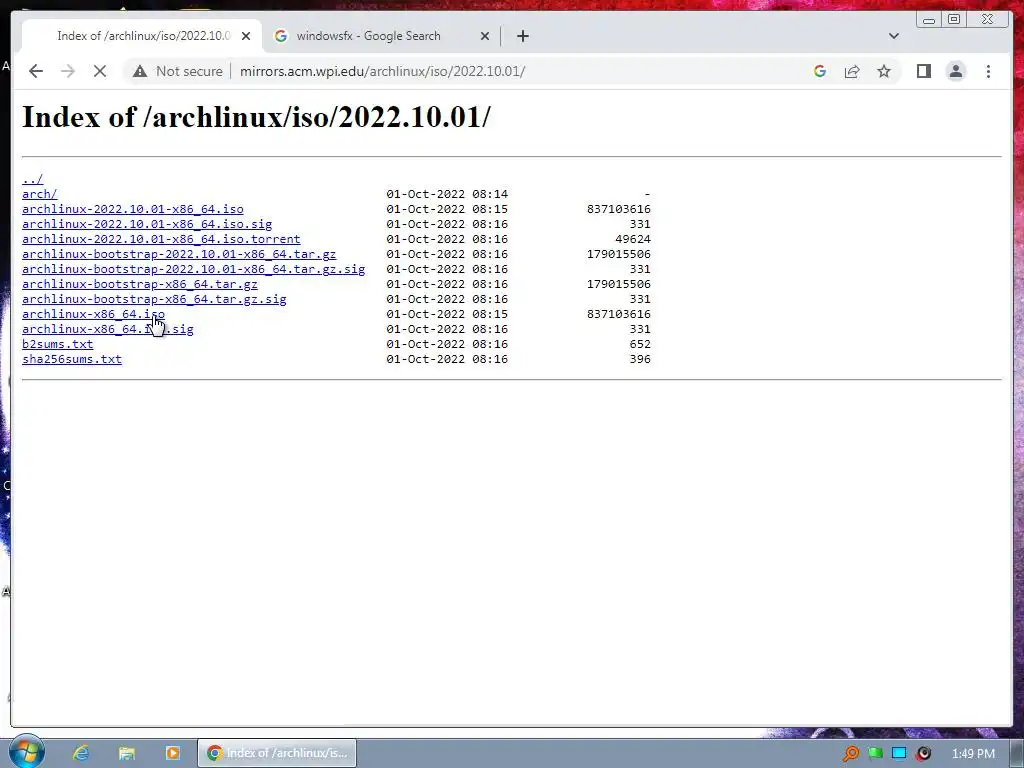Click the 49624 torrent file size

(x=633, y=239)
